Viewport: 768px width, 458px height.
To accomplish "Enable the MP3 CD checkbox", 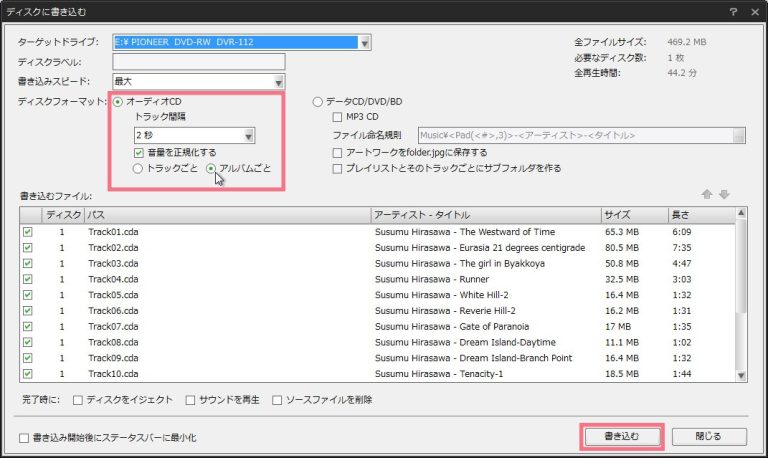I will tap(338, 118).
